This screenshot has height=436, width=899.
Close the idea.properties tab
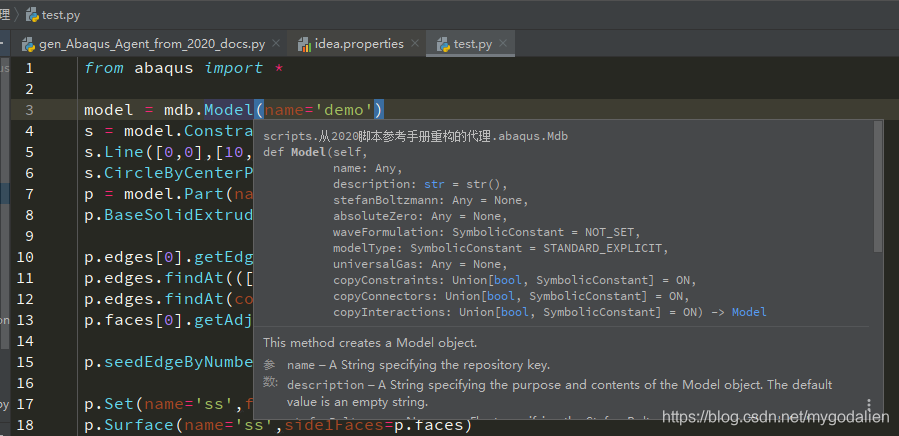pyautogui.click(x=416, y=44)
